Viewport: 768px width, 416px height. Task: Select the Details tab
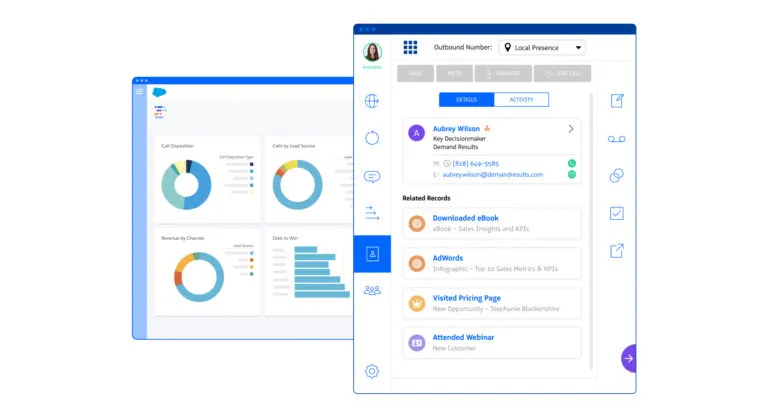pos(466,99)
